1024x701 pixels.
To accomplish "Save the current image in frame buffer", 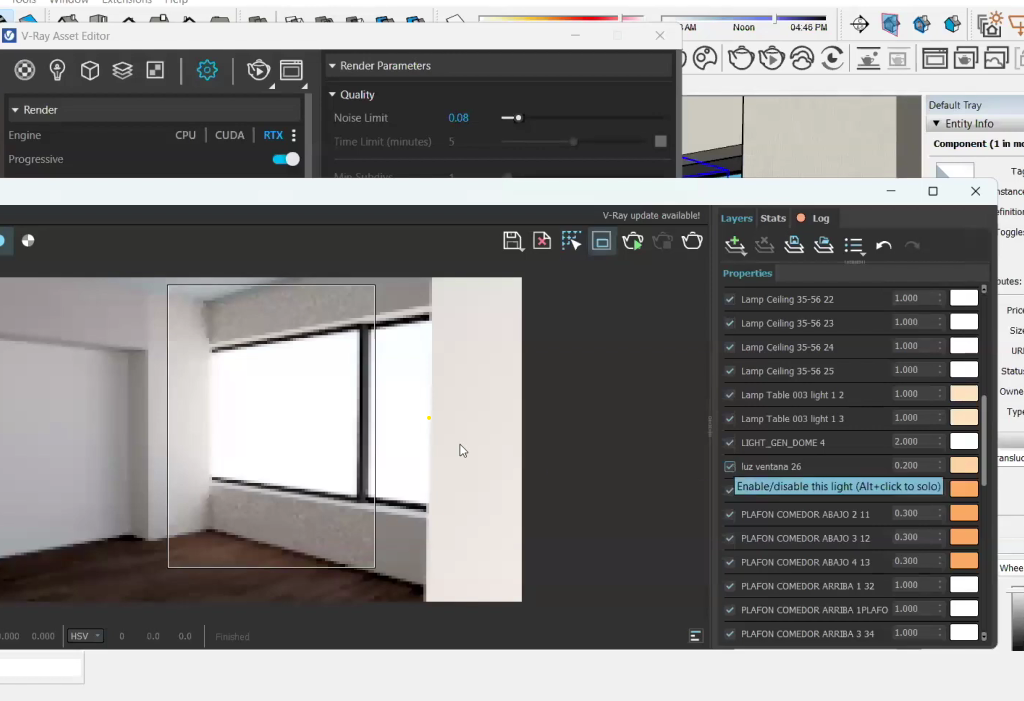I will [513, 241].
